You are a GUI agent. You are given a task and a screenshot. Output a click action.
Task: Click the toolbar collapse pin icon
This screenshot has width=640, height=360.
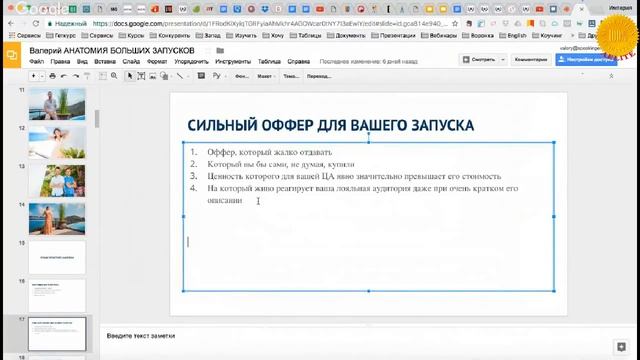click(611, 76)
